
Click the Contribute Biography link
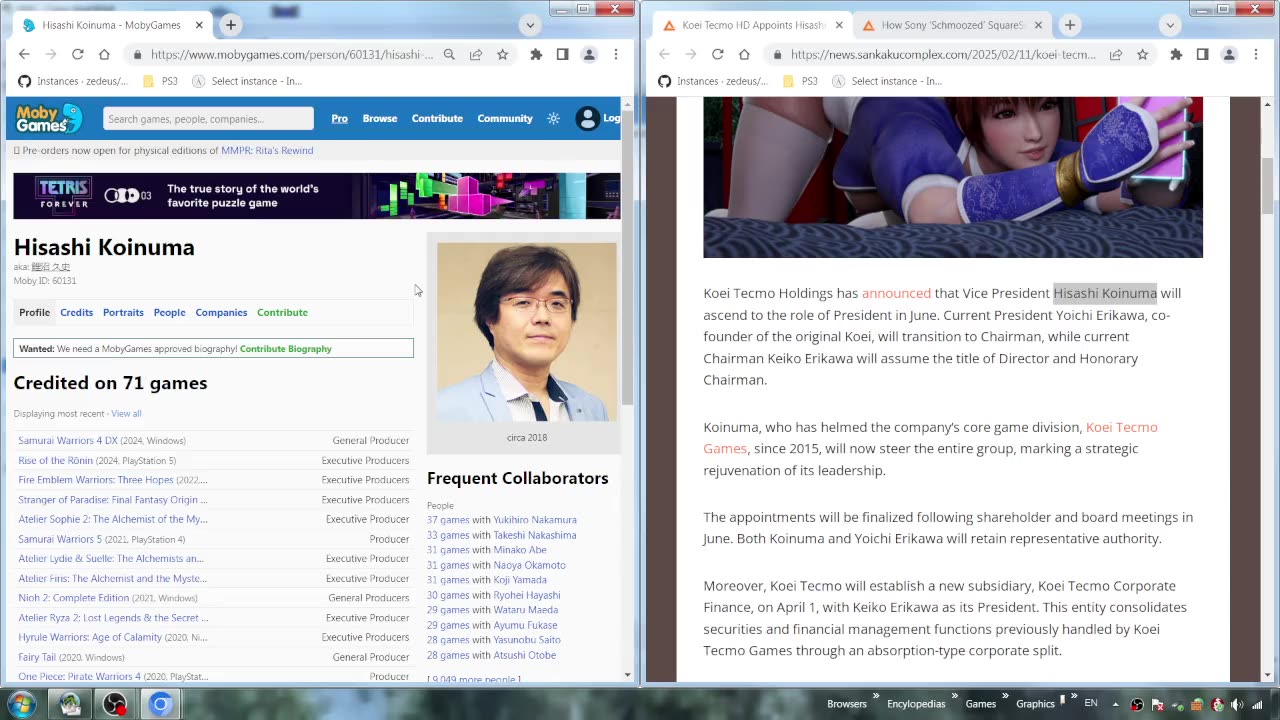click(286, 349)
